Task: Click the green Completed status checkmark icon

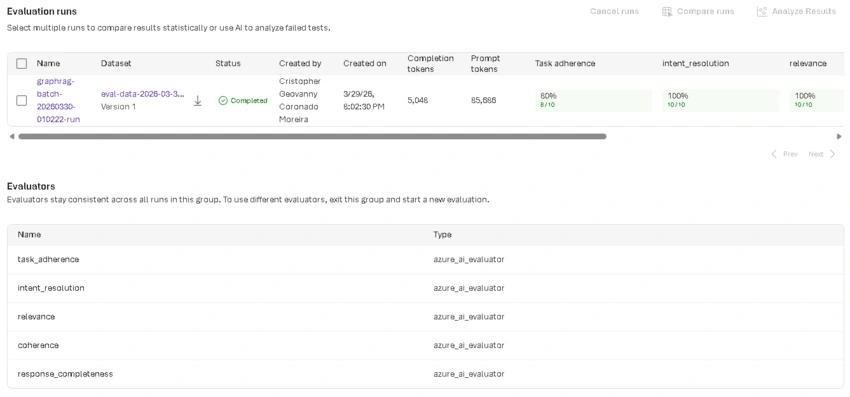Action: coord(223,101)
